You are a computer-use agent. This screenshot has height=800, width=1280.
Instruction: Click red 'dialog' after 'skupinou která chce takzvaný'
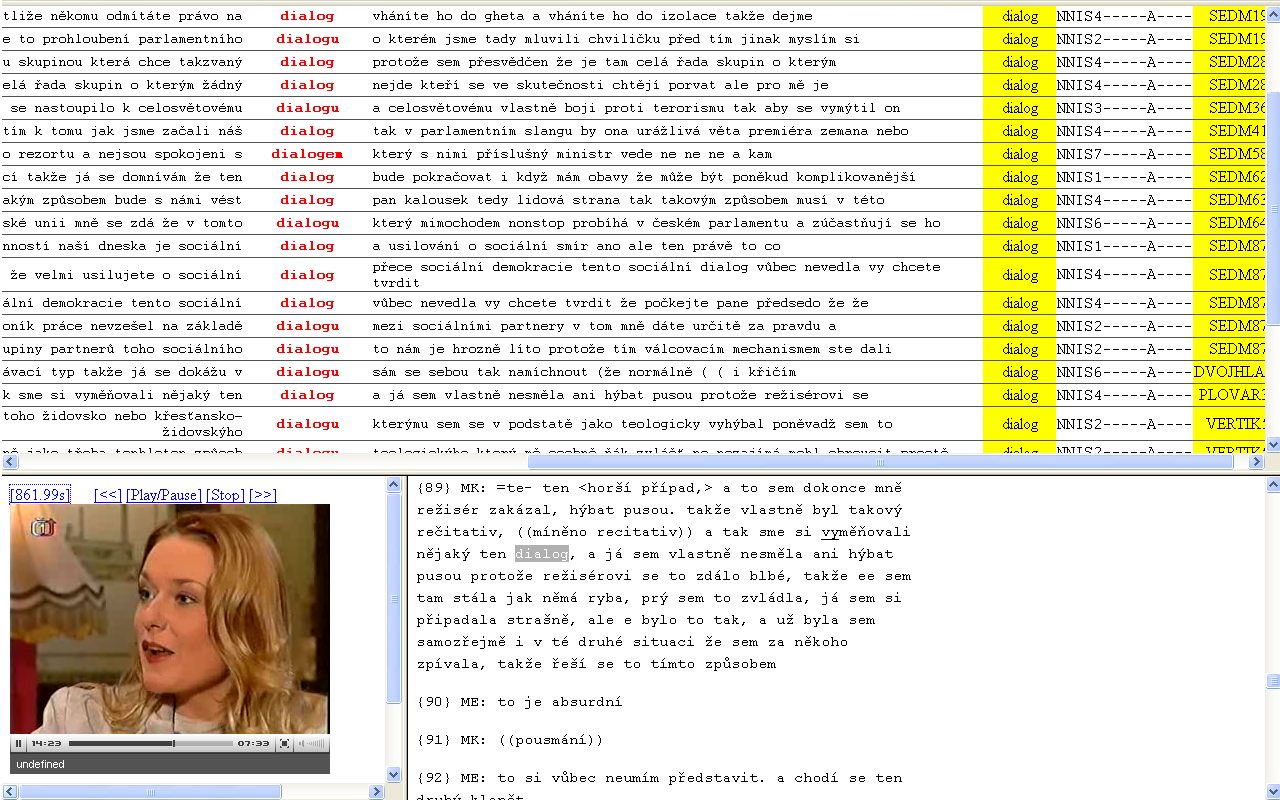(307, 62)
